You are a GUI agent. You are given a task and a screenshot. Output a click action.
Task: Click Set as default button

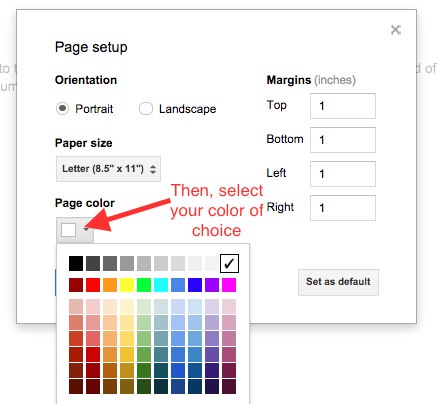point(338,282)
